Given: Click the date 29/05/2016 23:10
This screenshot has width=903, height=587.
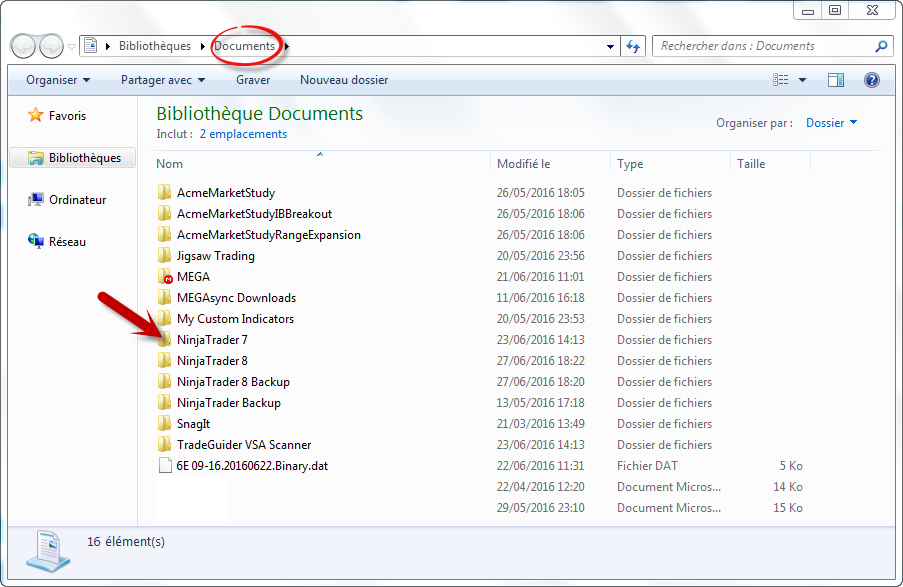Looking at the screenshot, I should [541, 508].
